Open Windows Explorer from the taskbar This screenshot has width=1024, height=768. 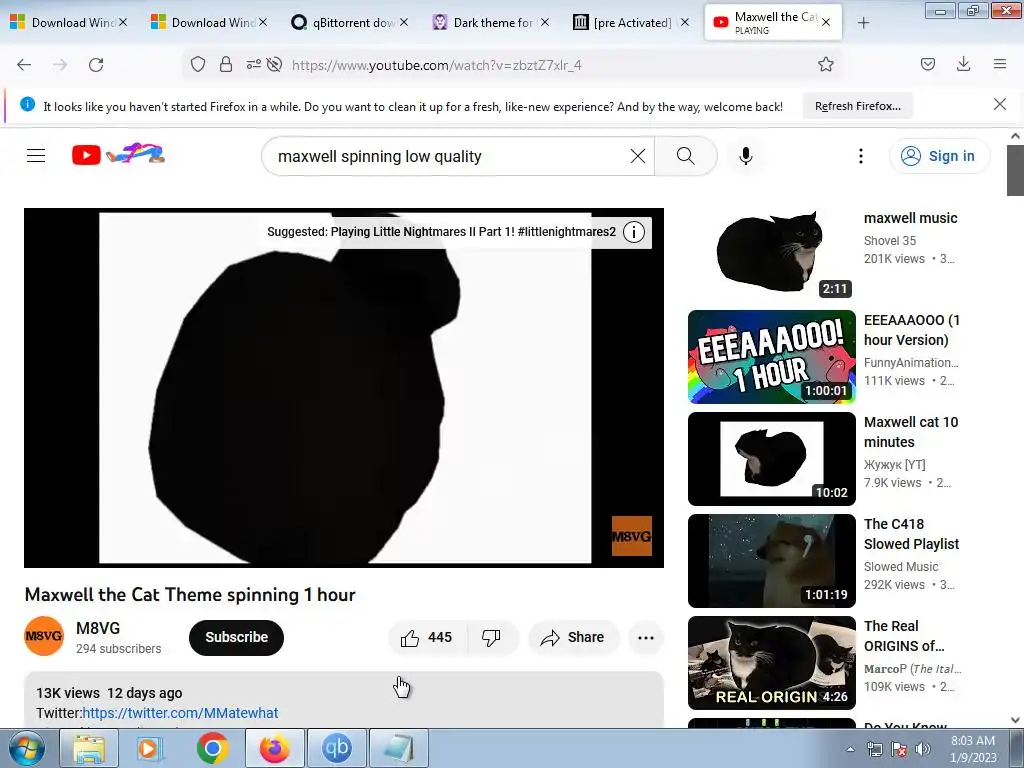point(89,748)
